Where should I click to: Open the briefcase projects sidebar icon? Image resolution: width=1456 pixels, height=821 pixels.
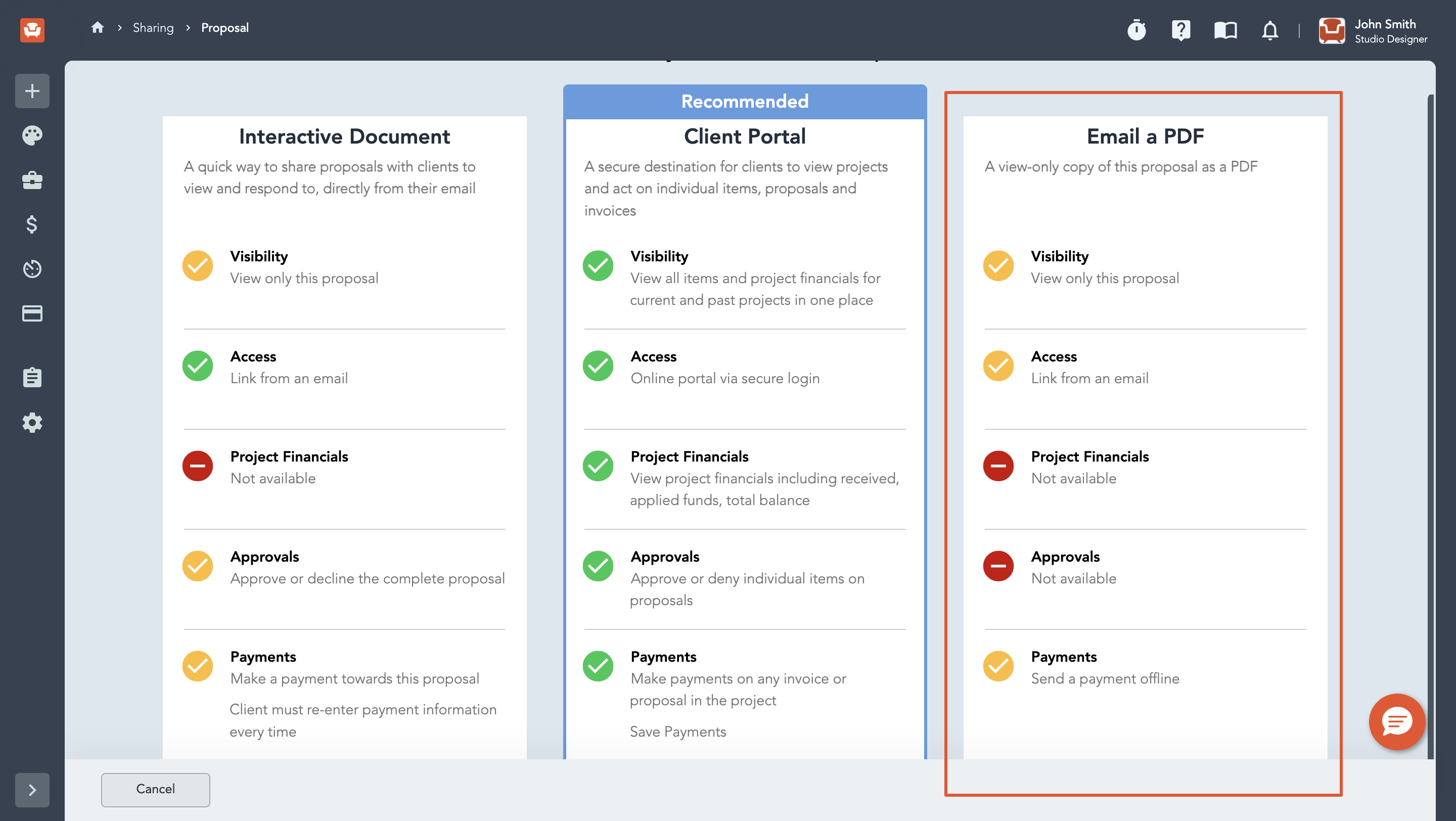[32, 180]
